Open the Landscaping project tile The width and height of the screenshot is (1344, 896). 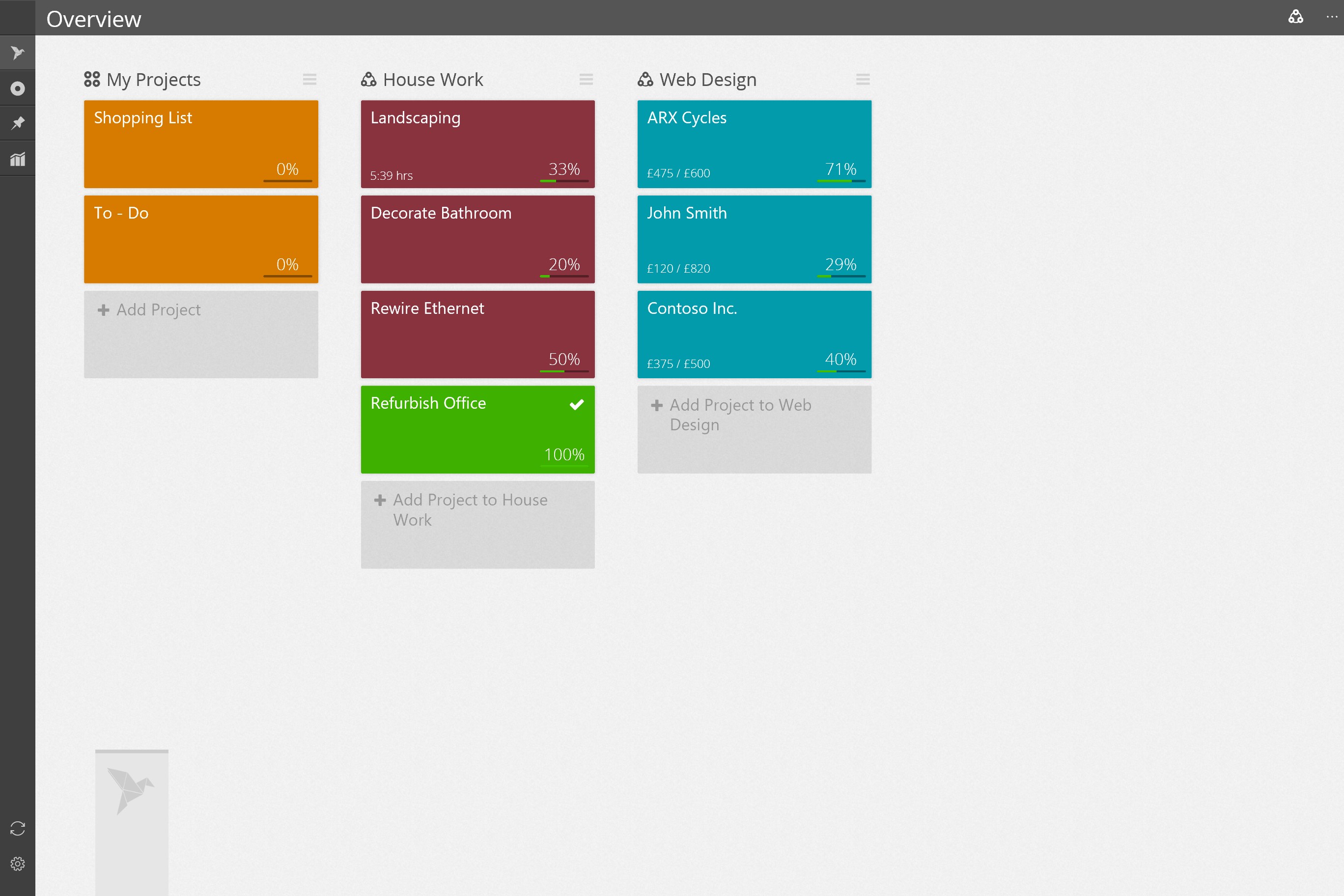pos(477,143)
